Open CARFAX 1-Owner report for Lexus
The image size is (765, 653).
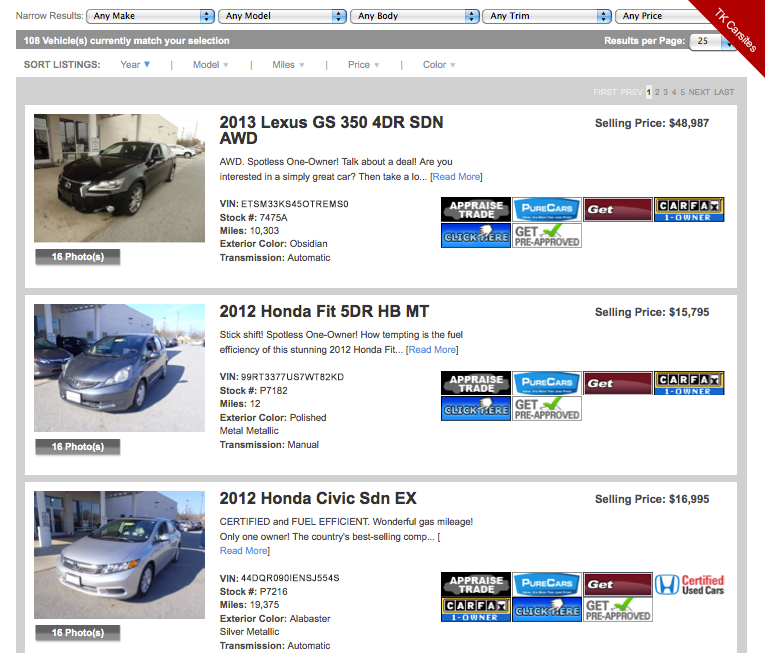pos(689,209)
